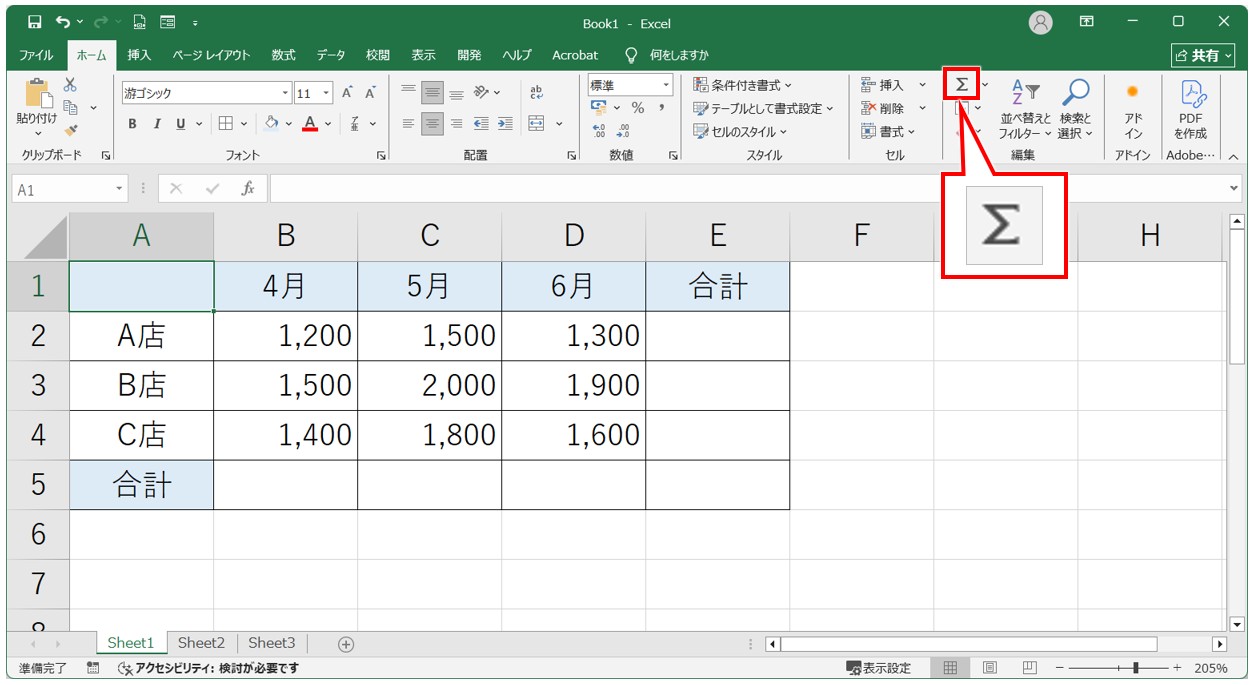The width and height of the screenshot is (1254, 685).
Task: Toggle Bold formatting
Action: 133,124
